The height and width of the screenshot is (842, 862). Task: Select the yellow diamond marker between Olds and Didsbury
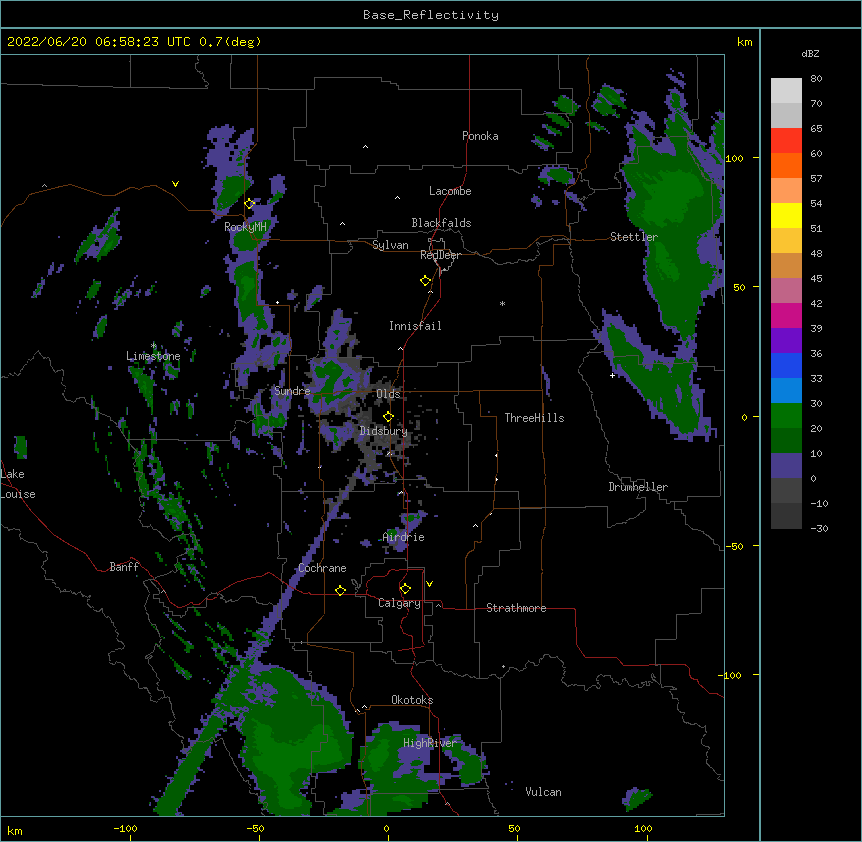(x=388, y=416)
